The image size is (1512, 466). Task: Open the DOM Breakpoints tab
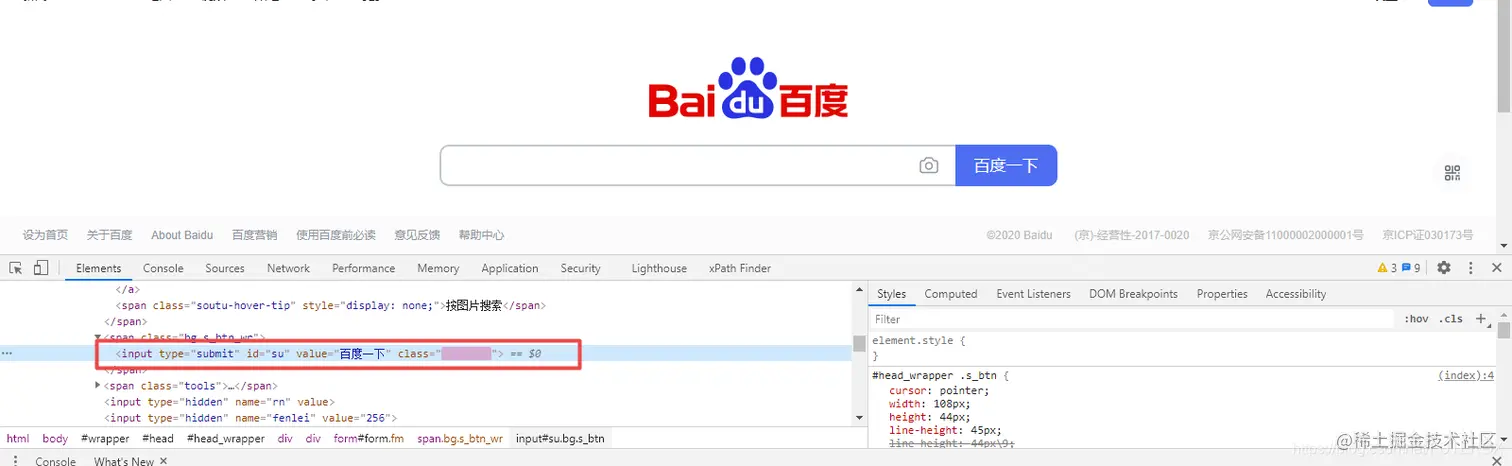click(1133, 294)
